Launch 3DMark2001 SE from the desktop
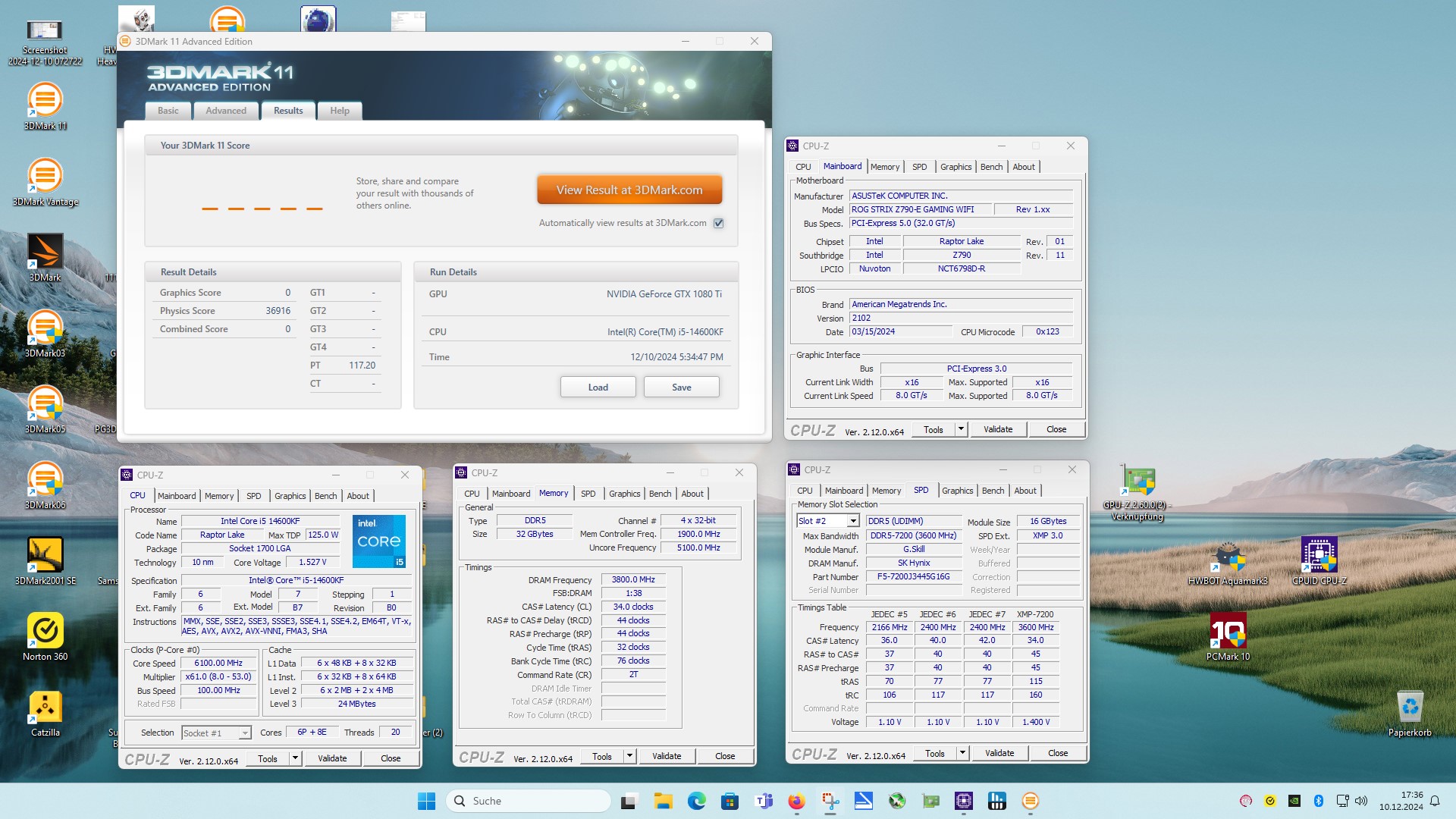Image resolution: width=1456 pixels, height=819 pixels. tap(45, 561)
